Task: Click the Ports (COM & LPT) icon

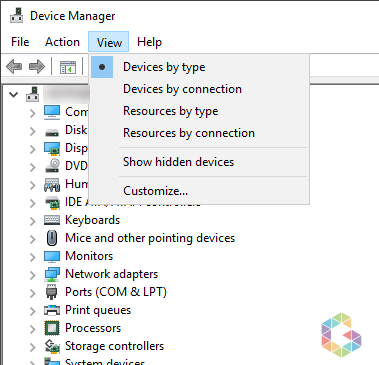Action: [51, 292]
